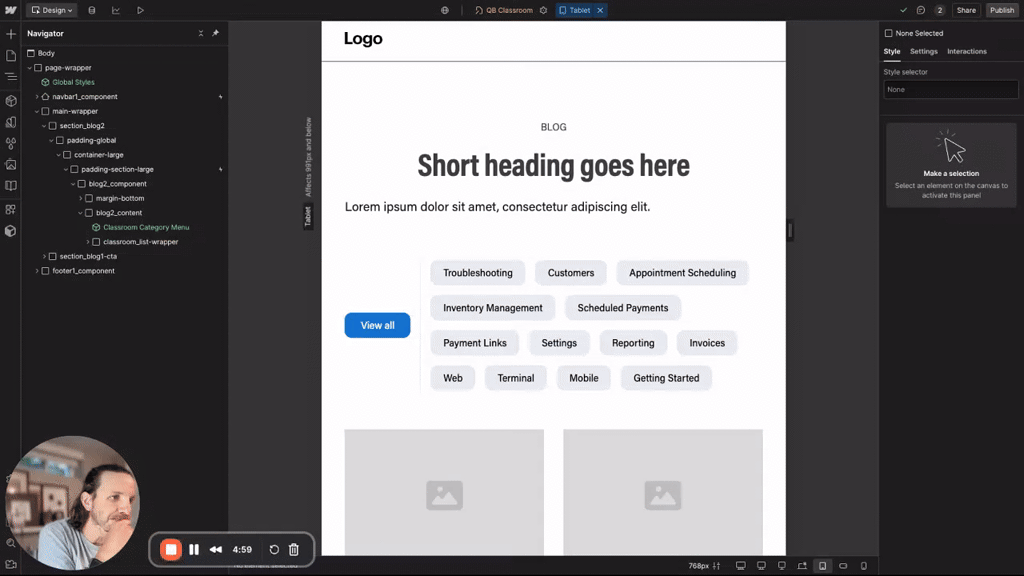Open the Pages panel
This screenshot has width=1024, height=576.
point(10,56)
